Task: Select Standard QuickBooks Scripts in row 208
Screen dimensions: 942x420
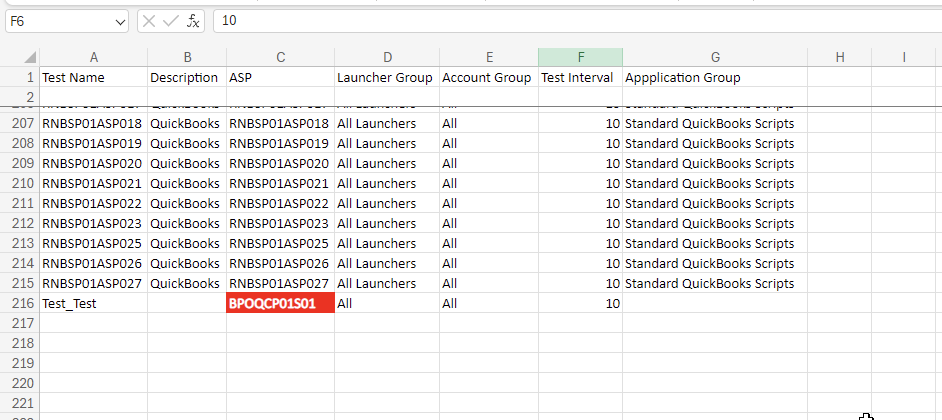Action: tap(715, 144)
